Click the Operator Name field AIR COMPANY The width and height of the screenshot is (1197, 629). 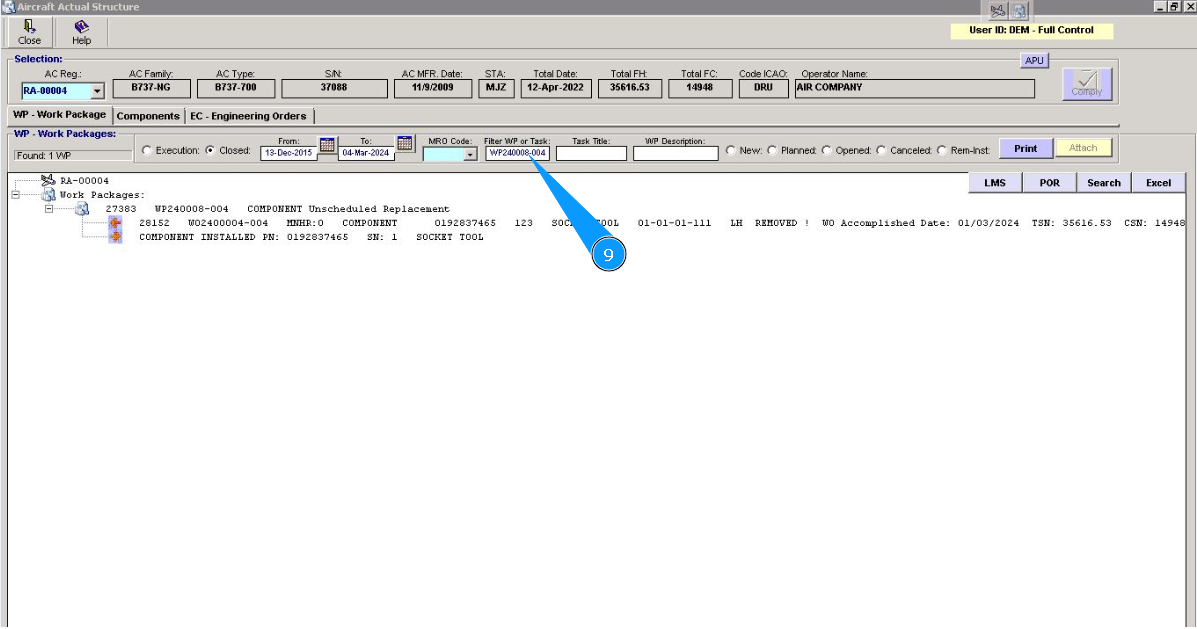915,89
